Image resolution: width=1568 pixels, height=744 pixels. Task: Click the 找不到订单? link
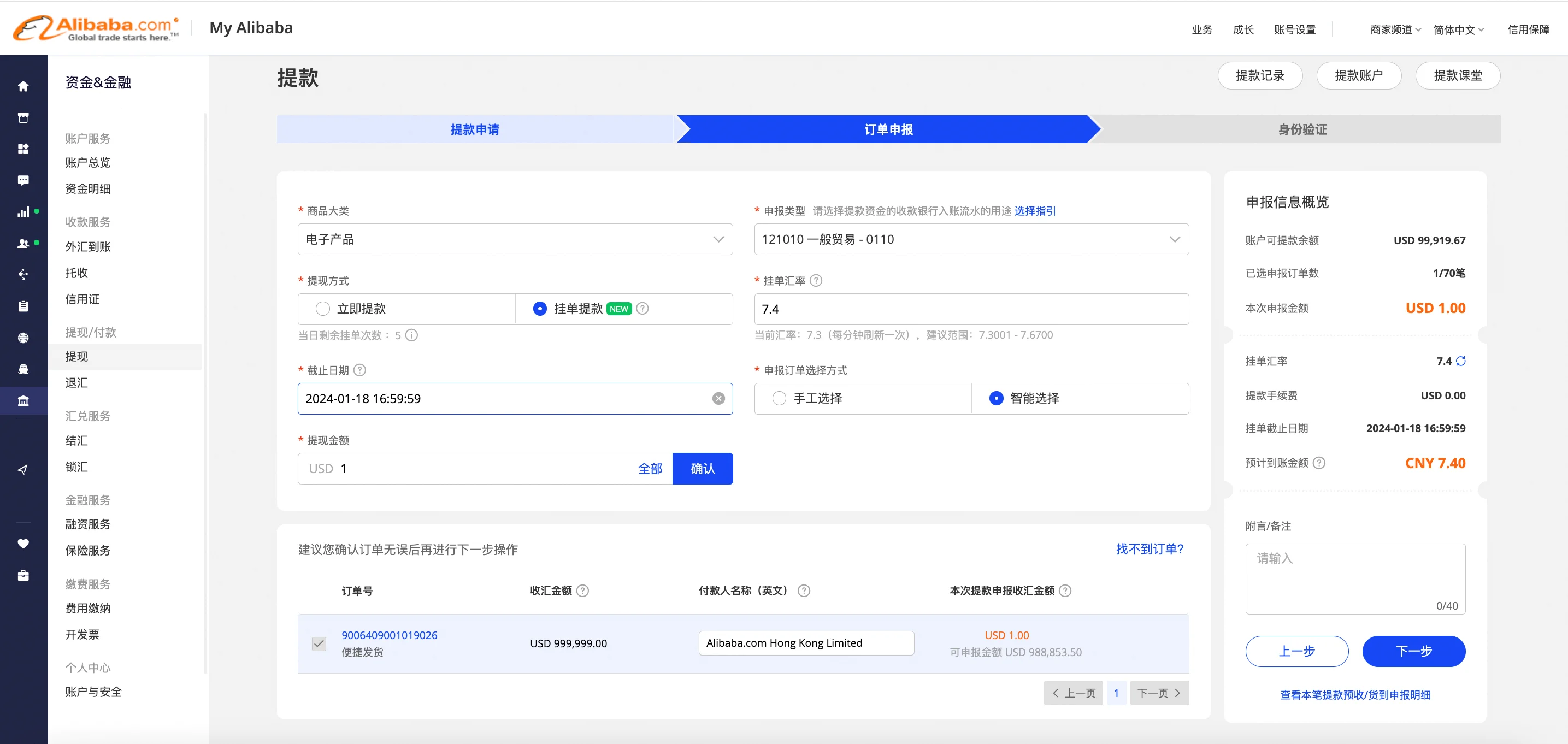(1149, 549)
